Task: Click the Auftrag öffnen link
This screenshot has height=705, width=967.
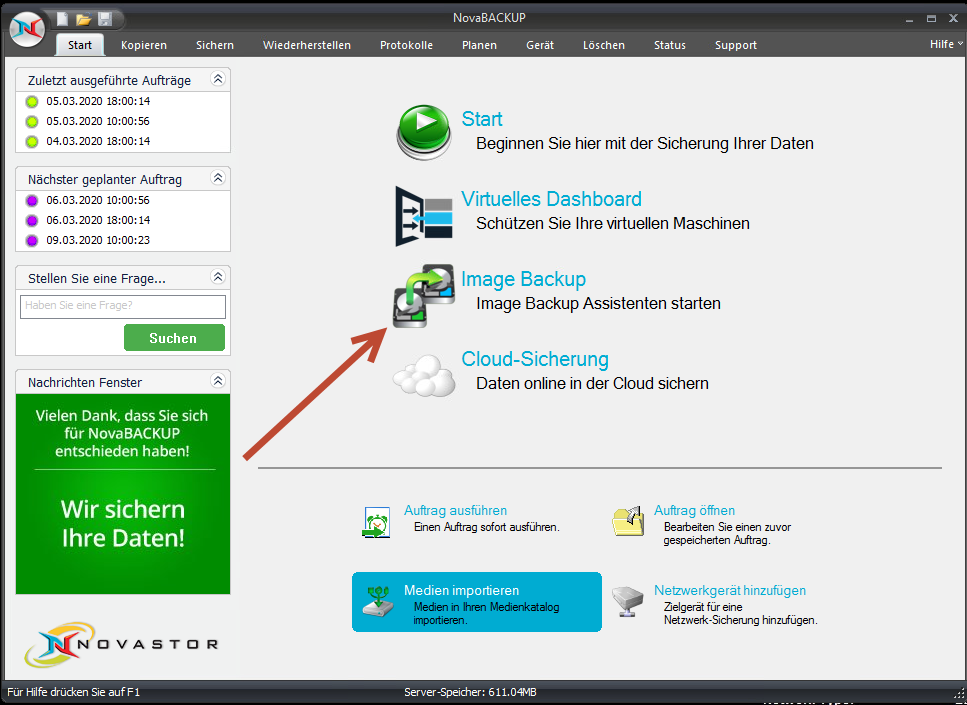Action: [694, 510]
